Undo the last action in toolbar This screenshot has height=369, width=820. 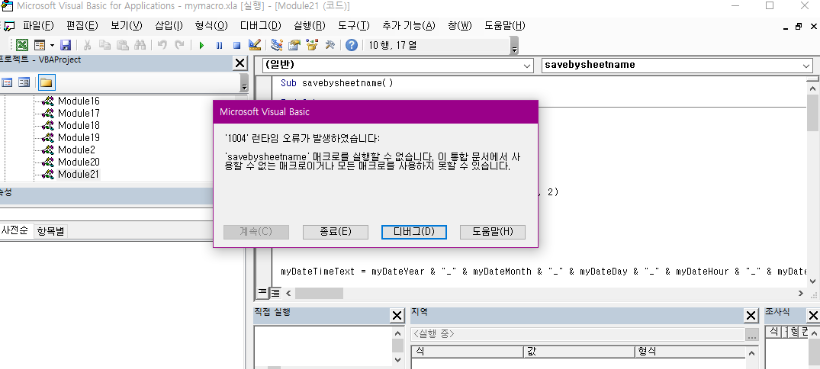click(162, 45)
